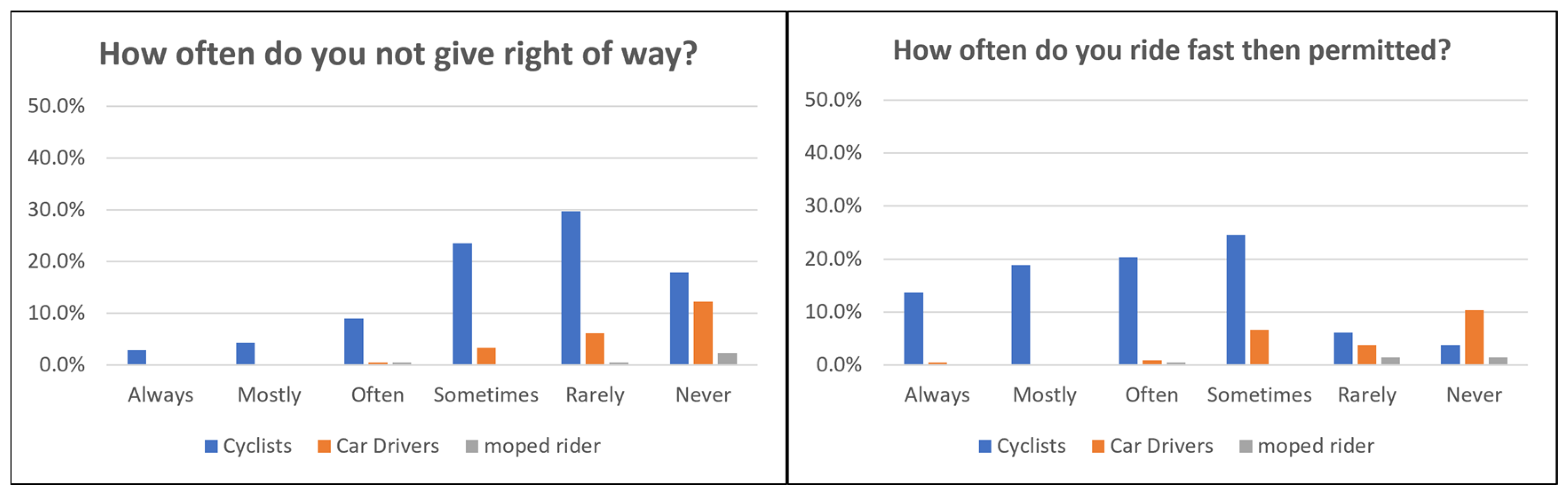Click the tallest blue Rarely bar in the right-of-way chart
1568x497 pixels.
(x=570, y=287)
